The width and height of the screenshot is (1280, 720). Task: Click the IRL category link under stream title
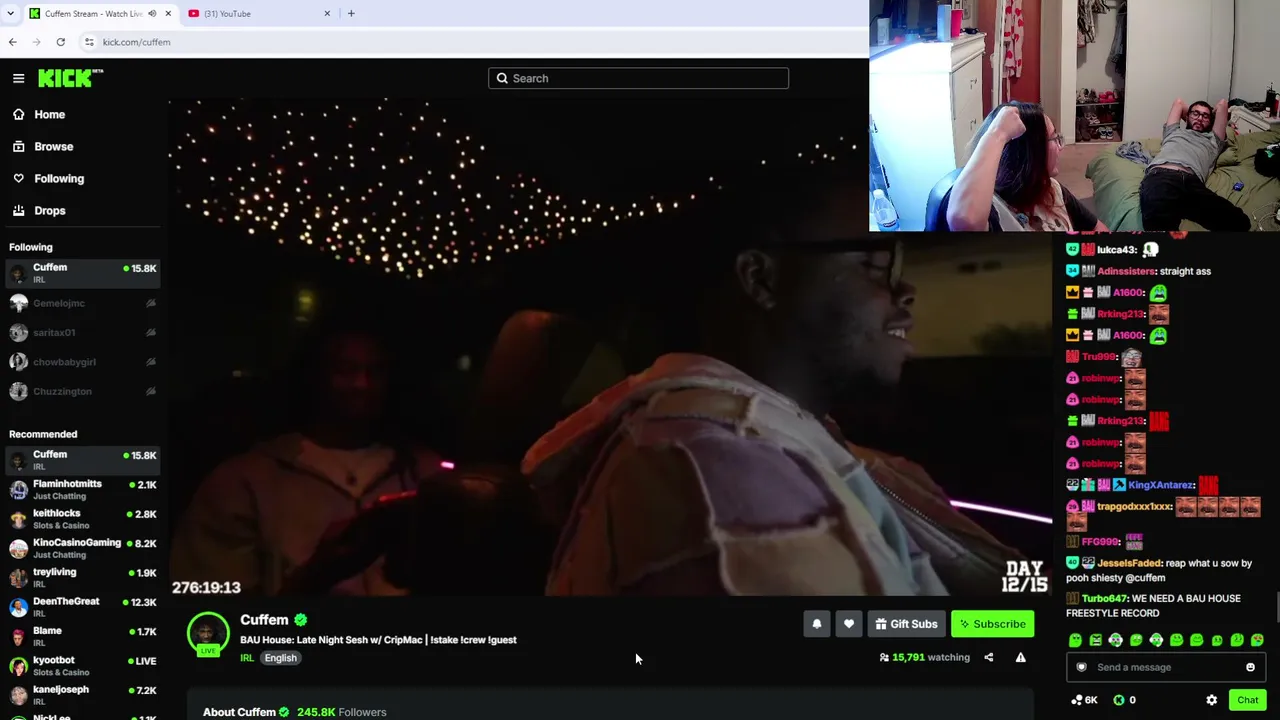pos(247,658)
